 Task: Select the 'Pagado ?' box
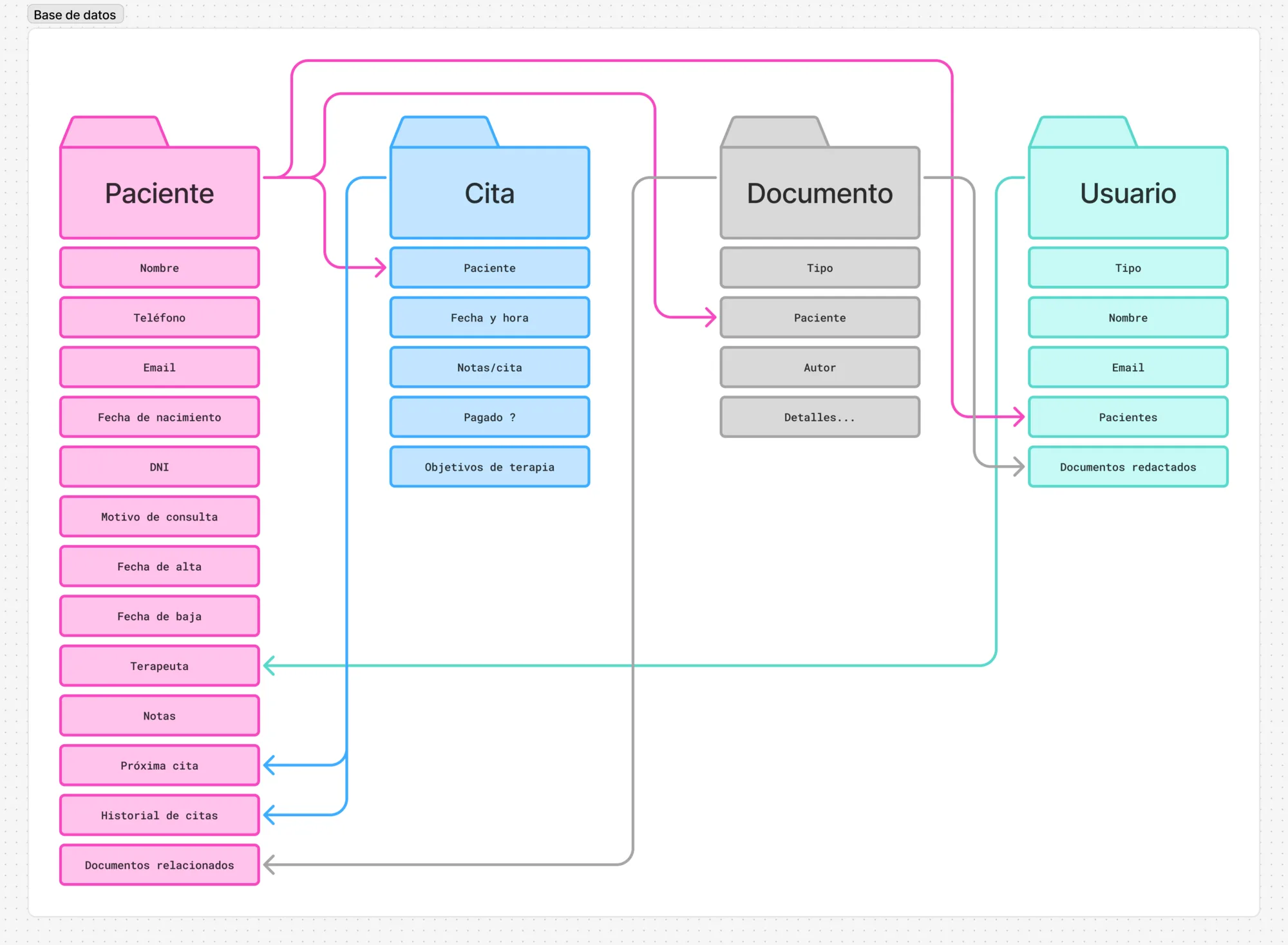(x=489, y=417)
